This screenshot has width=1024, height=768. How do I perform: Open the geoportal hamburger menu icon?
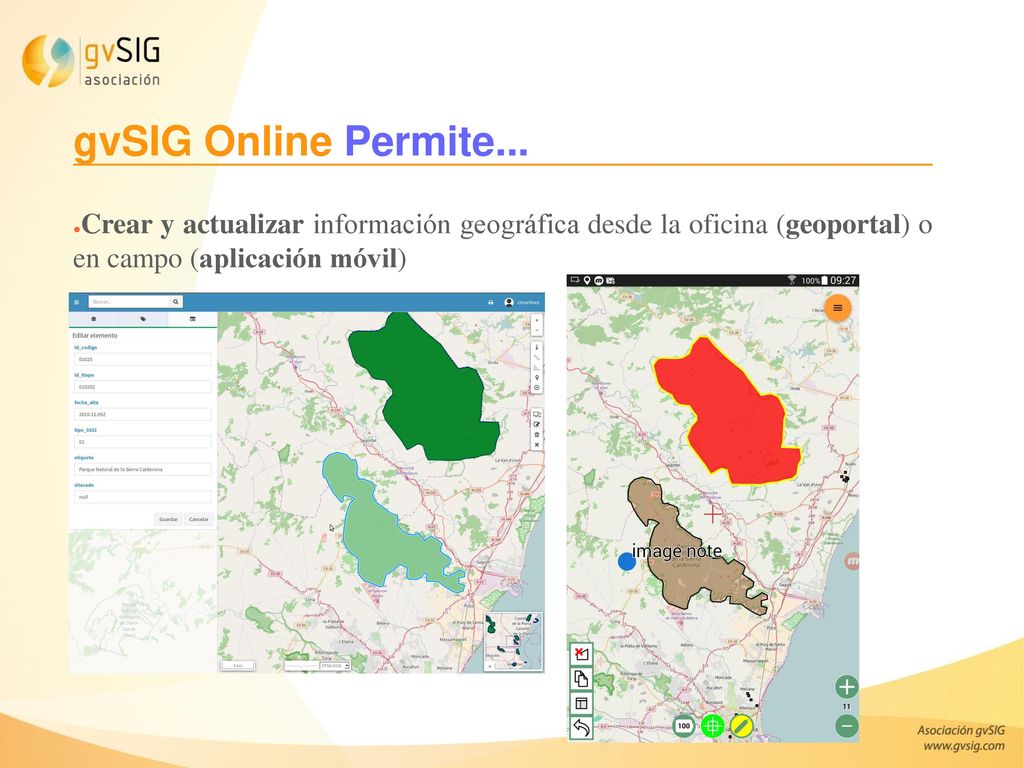click(x=76, y=302)
